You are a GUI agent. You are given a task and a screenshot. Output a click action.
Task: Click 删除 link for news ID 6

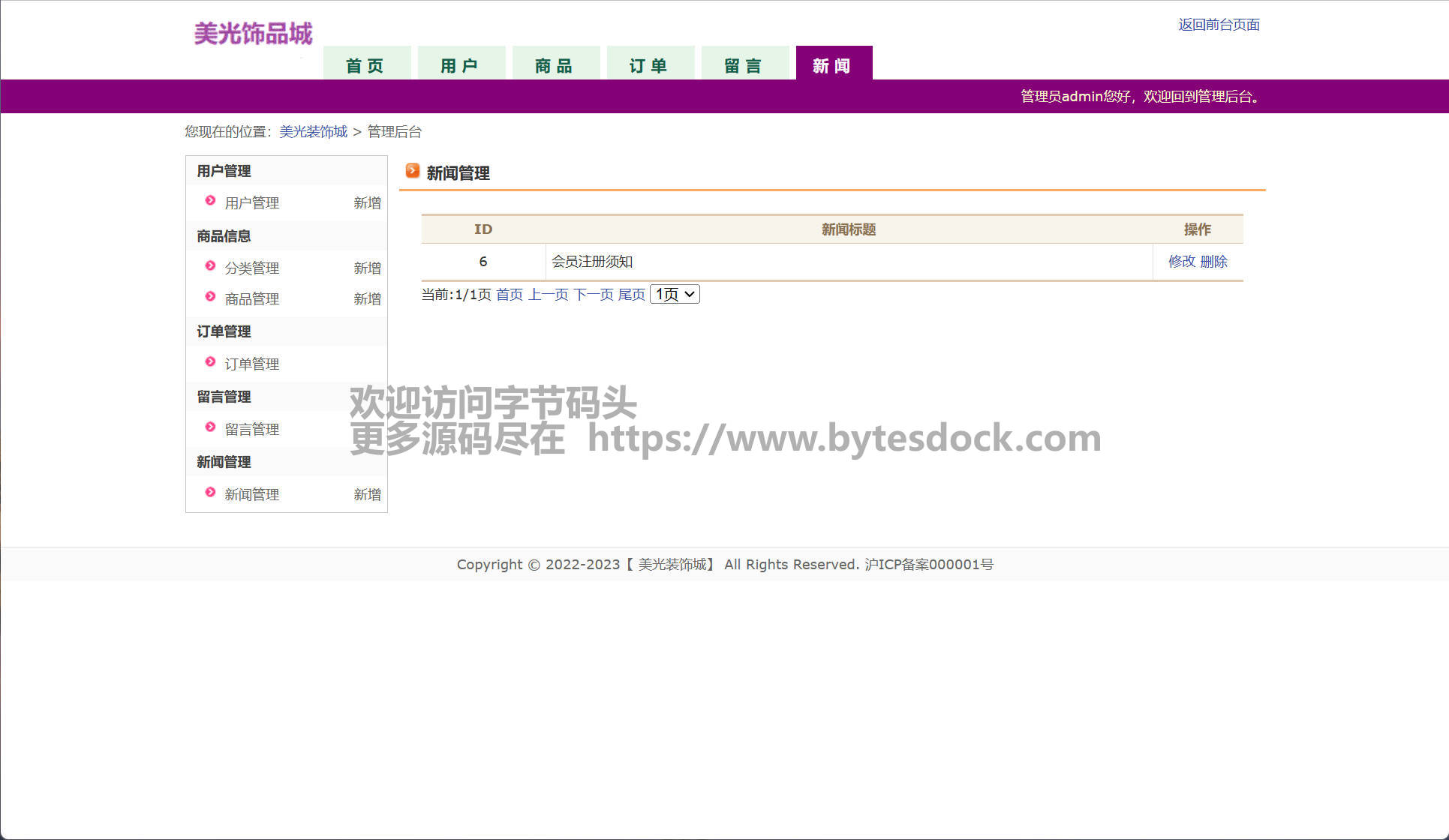(x=1213, y=261)
